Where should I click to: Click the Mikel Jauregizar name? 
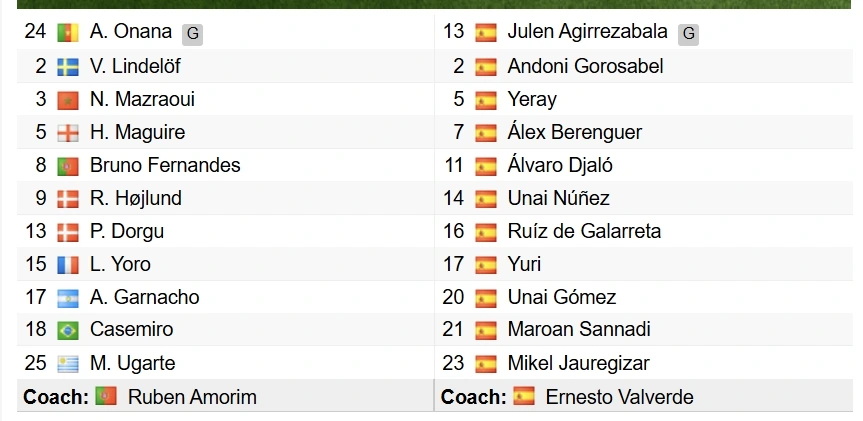[x=578, y=363]
